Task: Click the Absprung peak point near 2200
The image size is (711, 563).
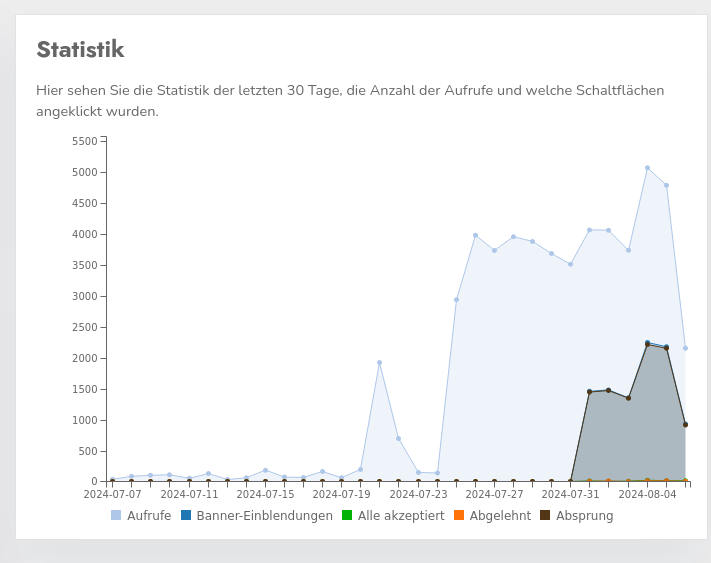Action: (x=647, y=344)
